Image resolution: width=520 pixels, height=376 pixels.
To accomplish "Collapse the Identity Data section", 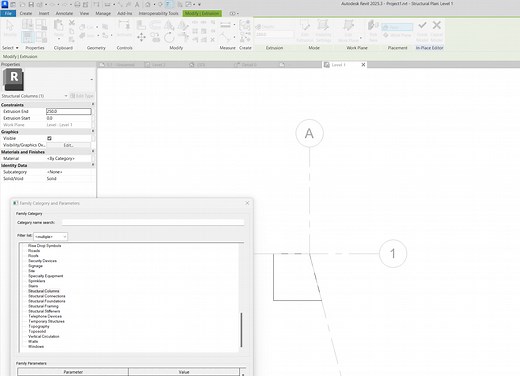I will (93, 165).
